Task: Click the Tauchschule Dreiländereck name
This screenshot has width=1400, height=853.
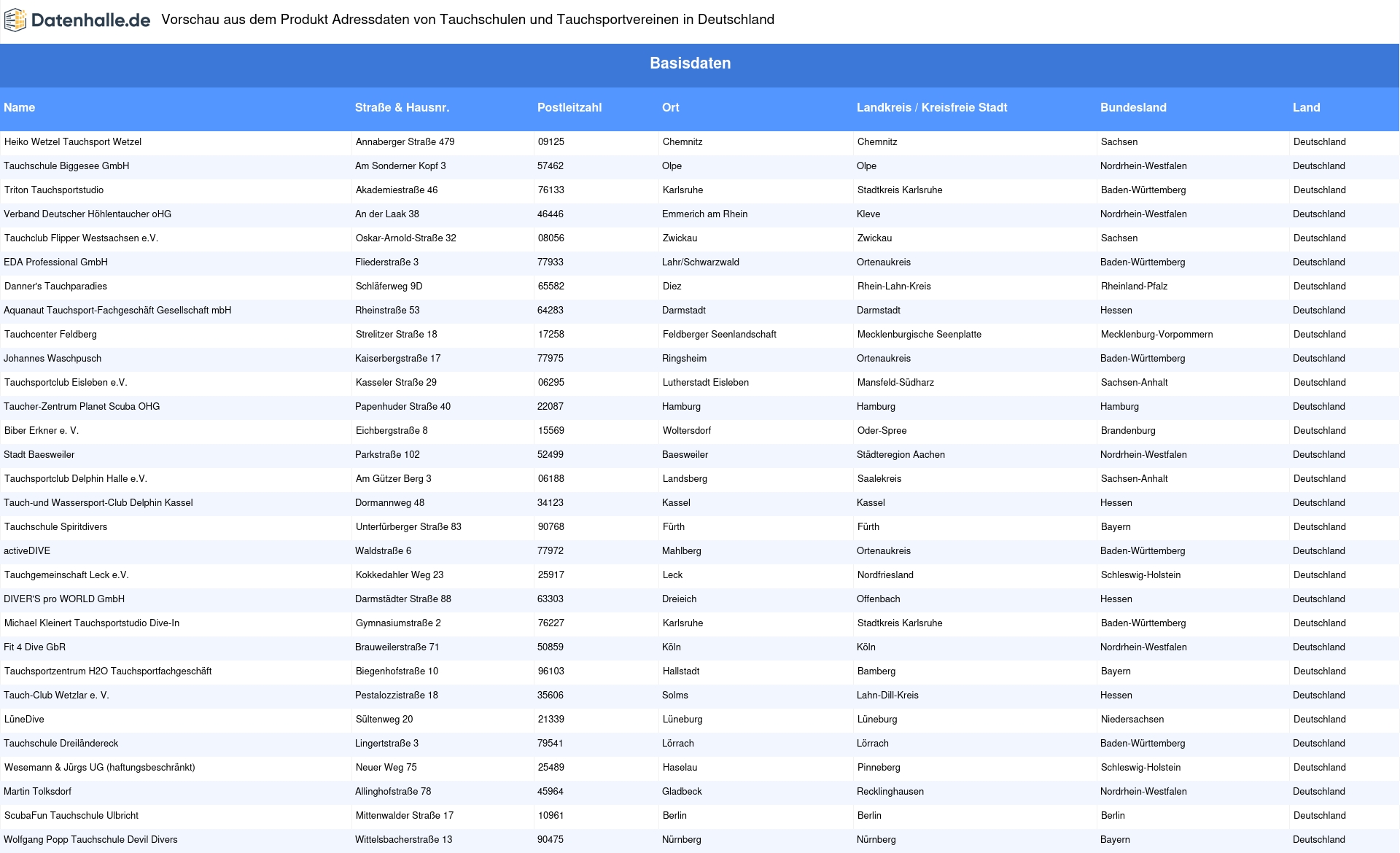Action: tap(61, 744)
